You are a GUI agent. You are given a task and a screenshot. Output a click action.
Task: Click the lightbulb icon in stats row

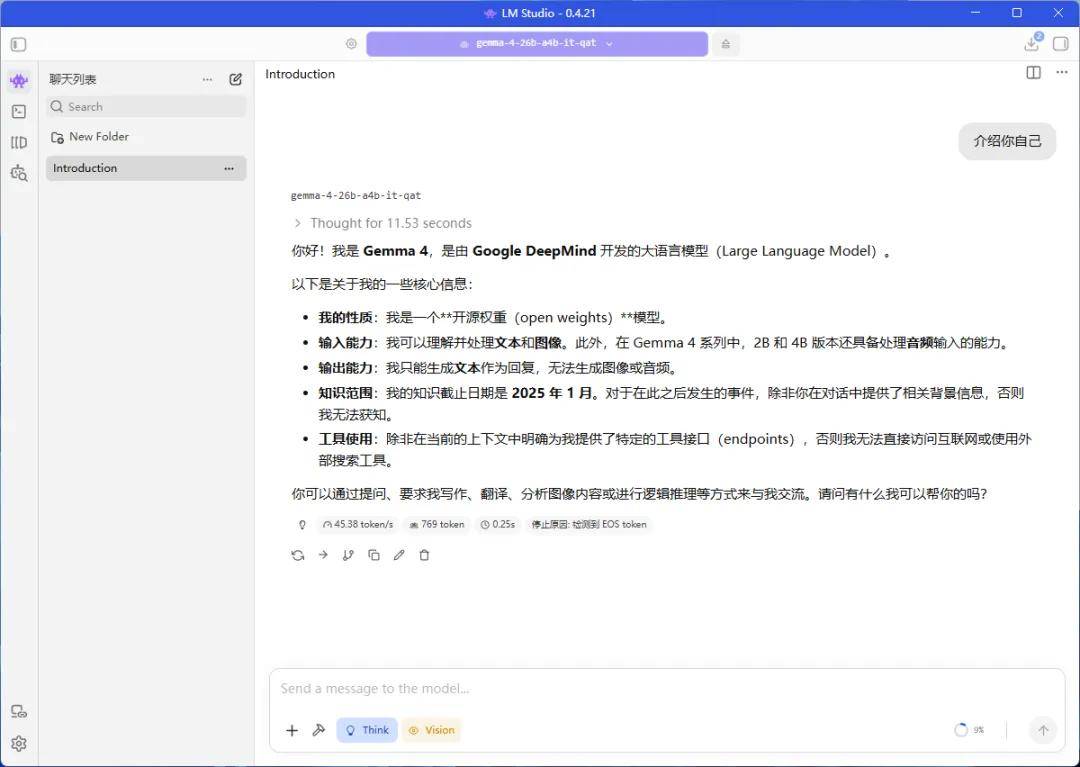tap(302, 525)
